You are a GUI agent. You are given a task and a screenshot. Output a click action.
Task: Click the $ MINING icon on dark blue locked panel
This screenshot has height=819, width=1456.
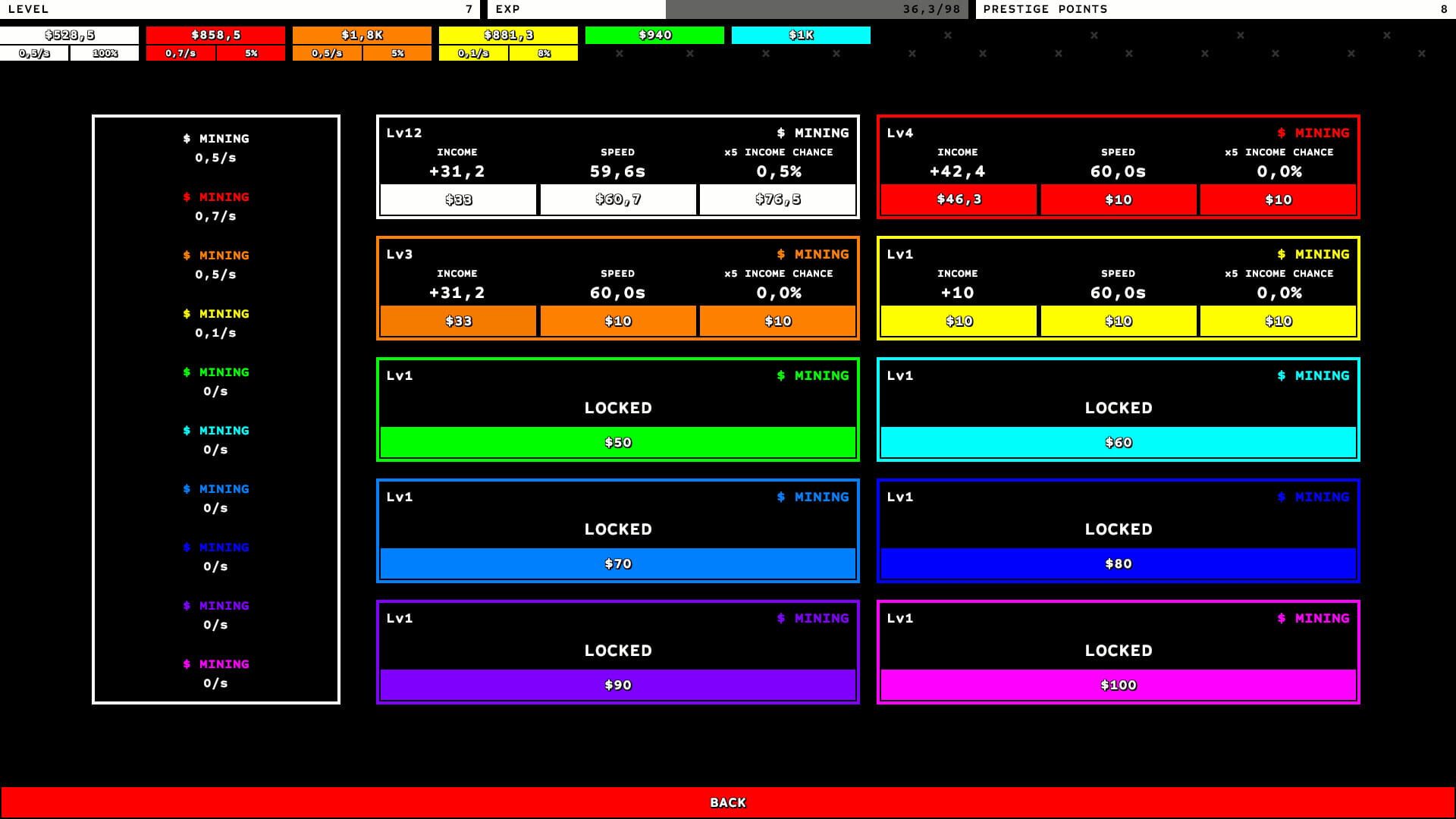[x=1313, y=497]
